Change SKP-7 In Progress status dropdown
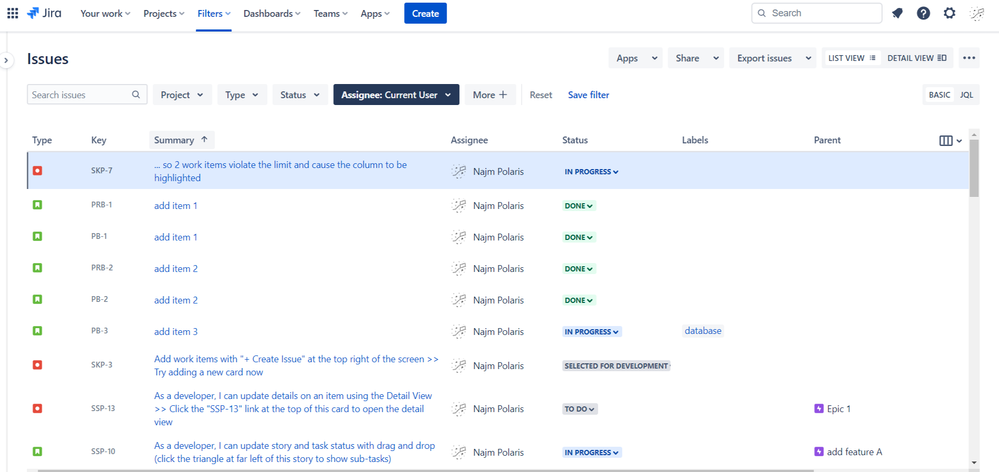 click(x=591, y=172)
